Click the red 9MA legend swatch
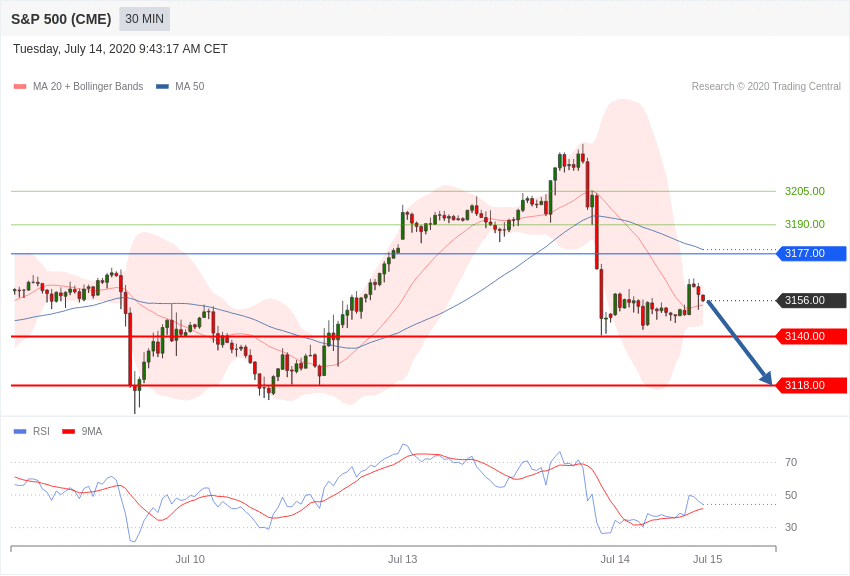The image size is (850, 576). [x=68, y=431]
